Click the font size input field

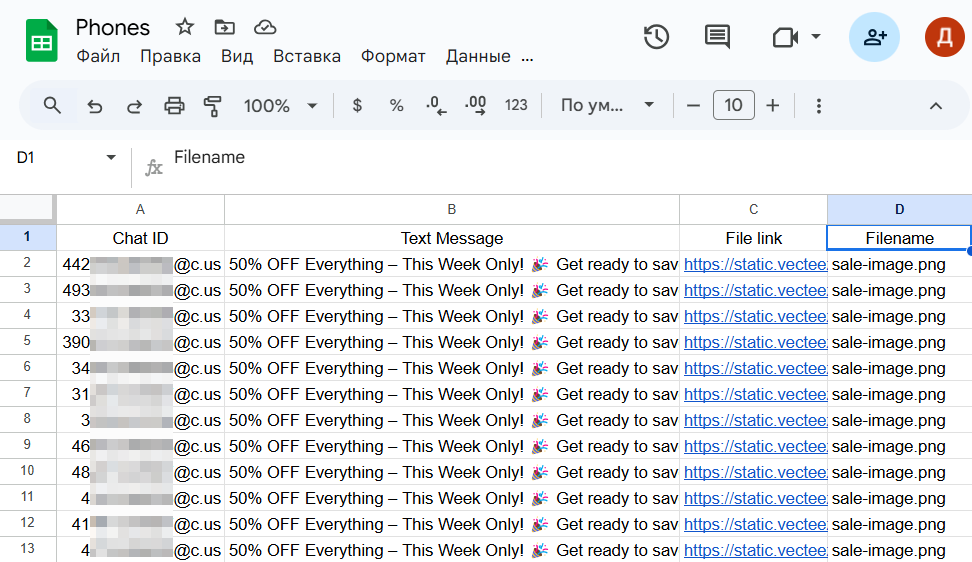point(733,106)
